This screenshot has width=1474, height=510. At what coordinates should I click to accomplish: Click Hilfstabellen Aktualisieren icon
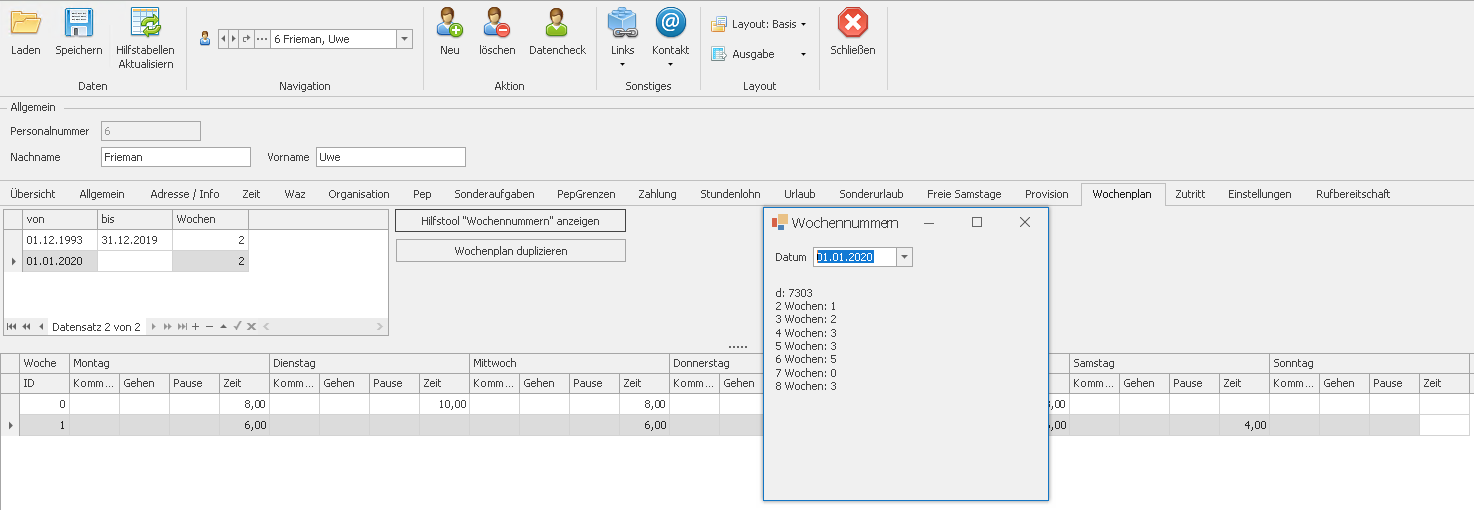pos(146,23)
